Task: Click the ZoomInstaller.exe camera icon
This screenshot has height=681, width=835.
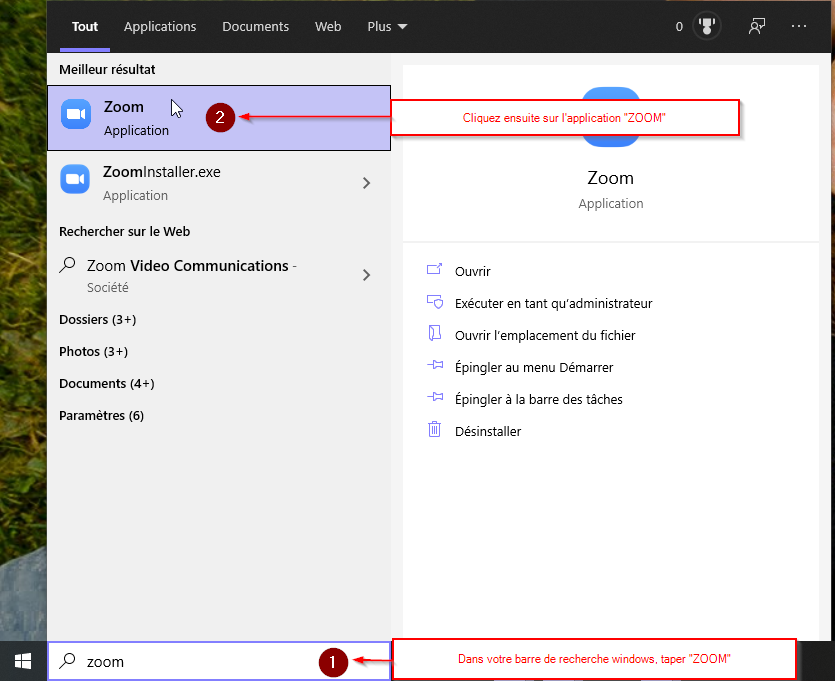Action: (x=76, y=180)
